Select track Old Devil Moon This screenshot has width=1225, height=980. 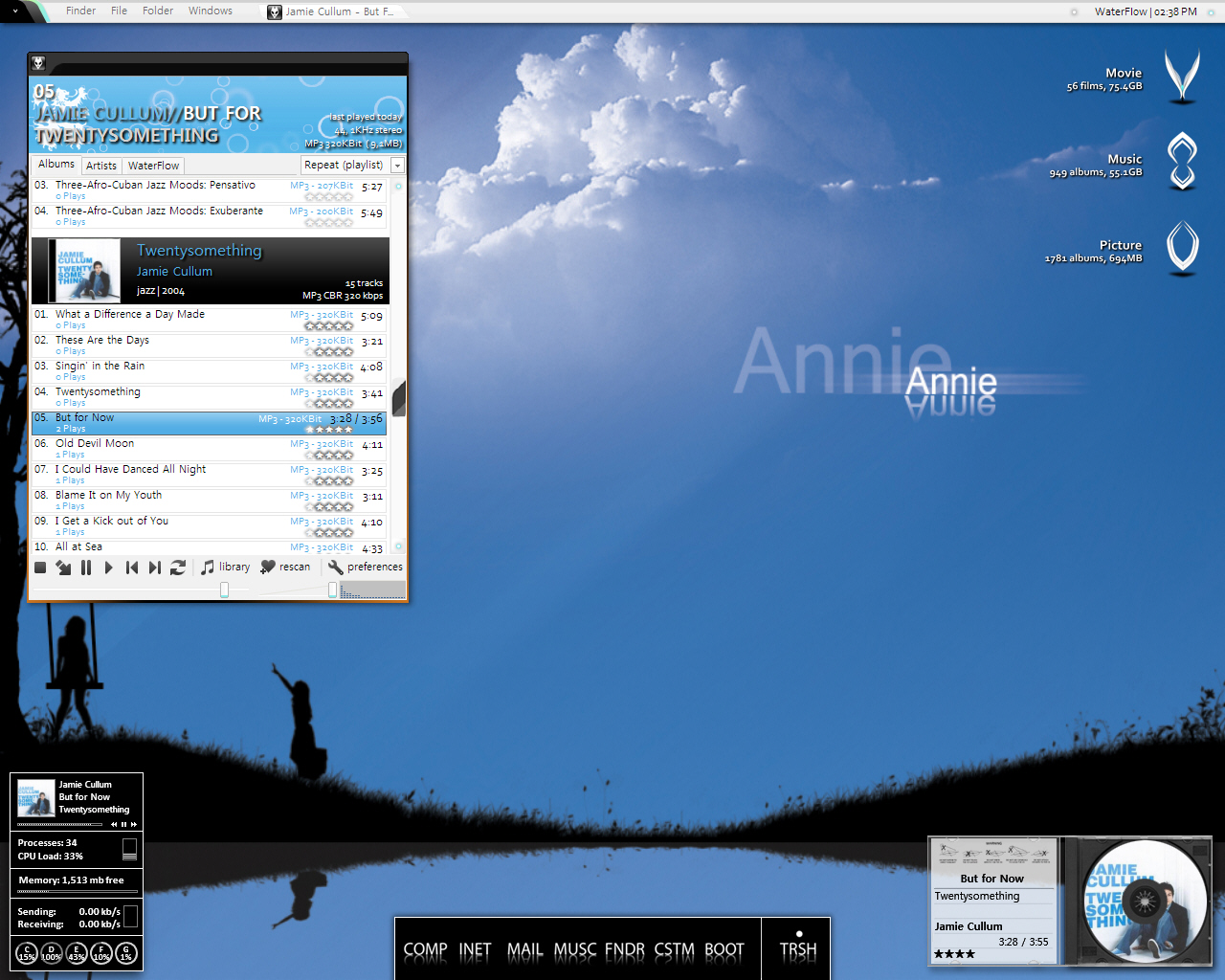click(x=210, y=449)
